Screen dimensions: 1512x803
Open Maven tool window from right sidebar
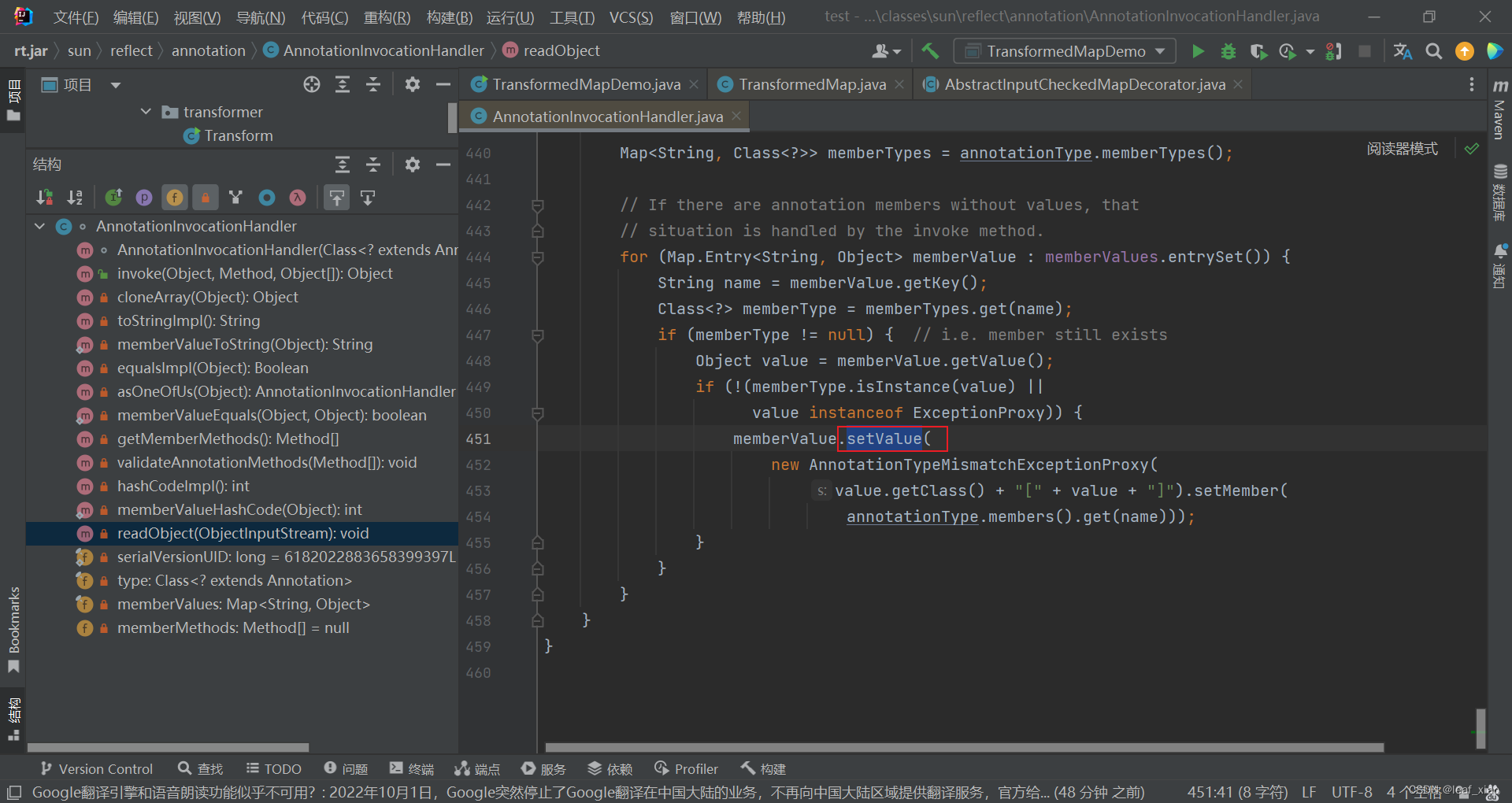pyautogui.click(x=1499, y=109)
